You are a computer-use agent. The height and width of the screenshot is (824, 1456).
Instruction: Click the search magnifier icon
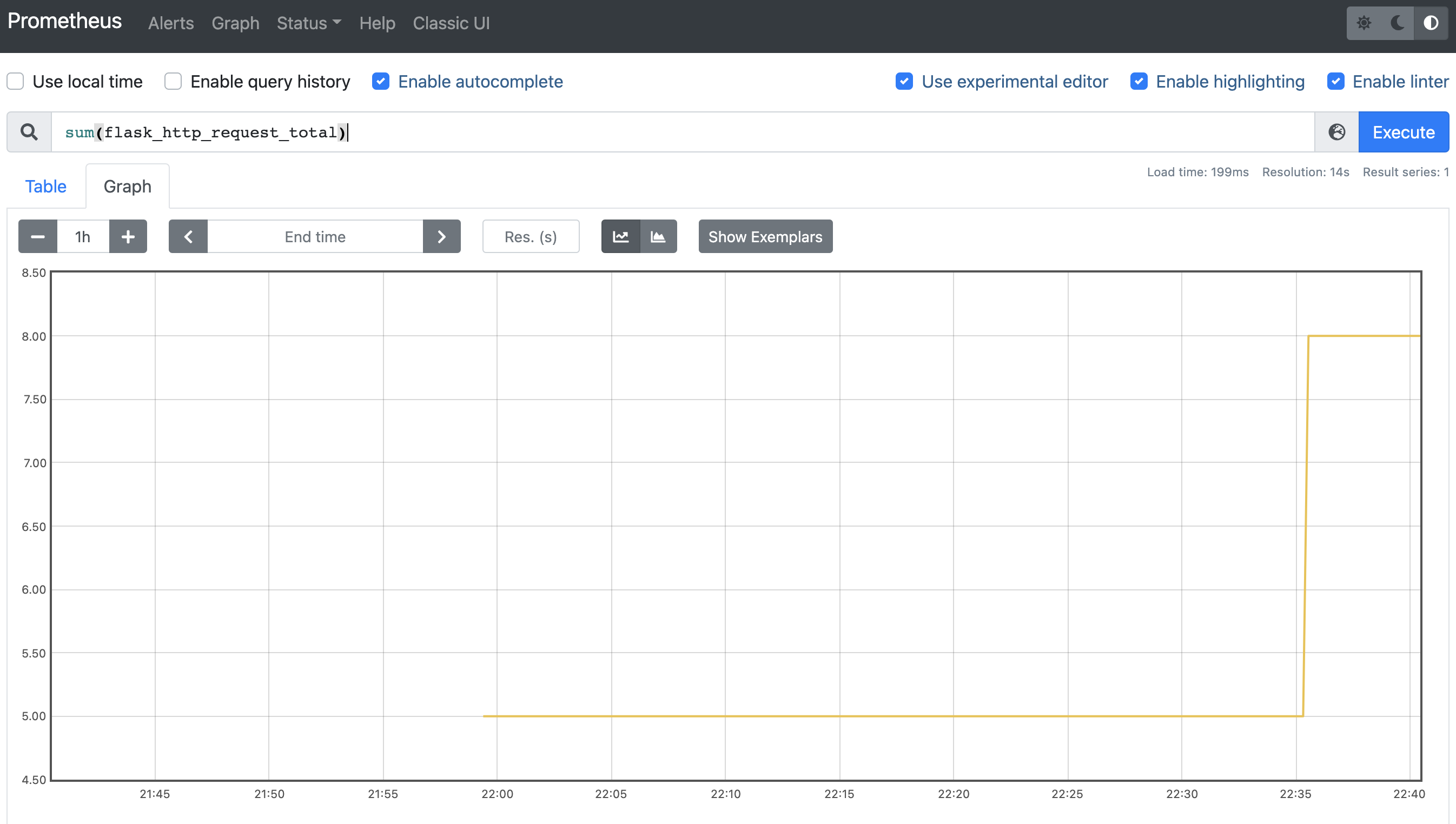click(x=29, y=132)
